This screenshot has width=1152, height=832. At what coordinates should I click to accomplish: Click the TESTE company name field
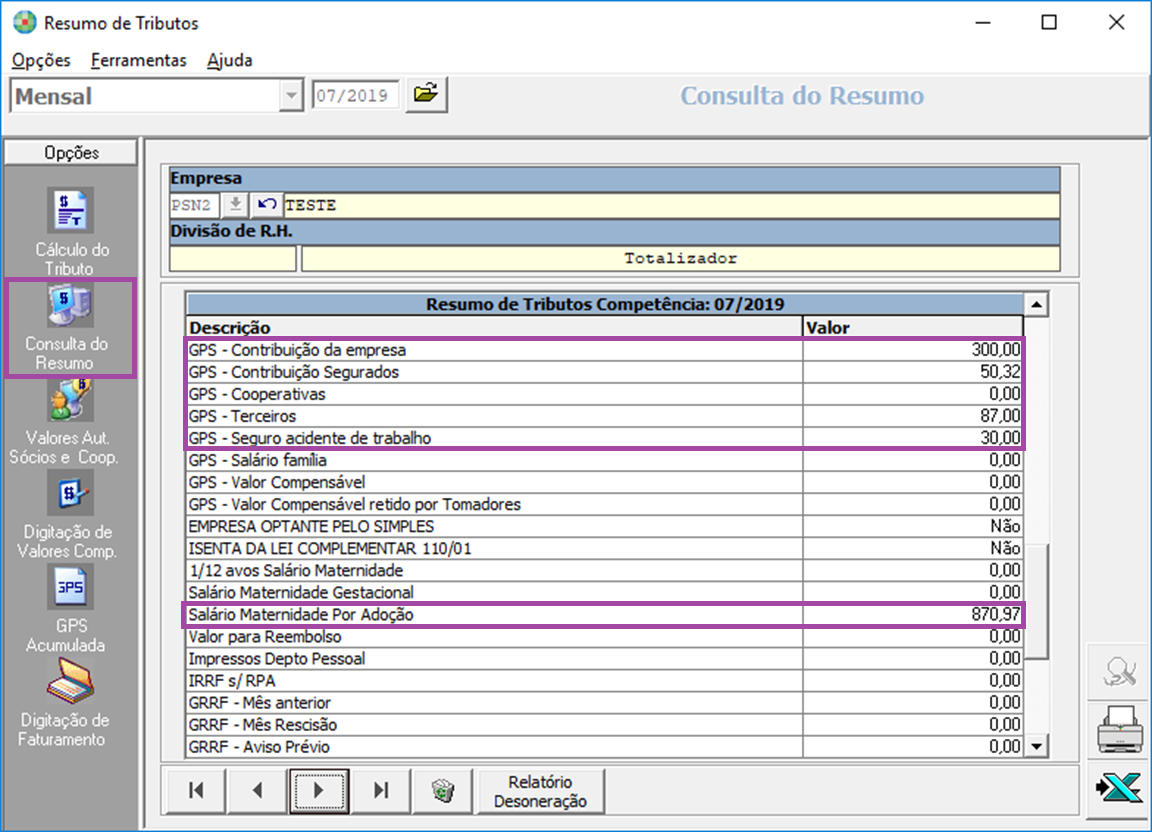click(x=672, y=205)
